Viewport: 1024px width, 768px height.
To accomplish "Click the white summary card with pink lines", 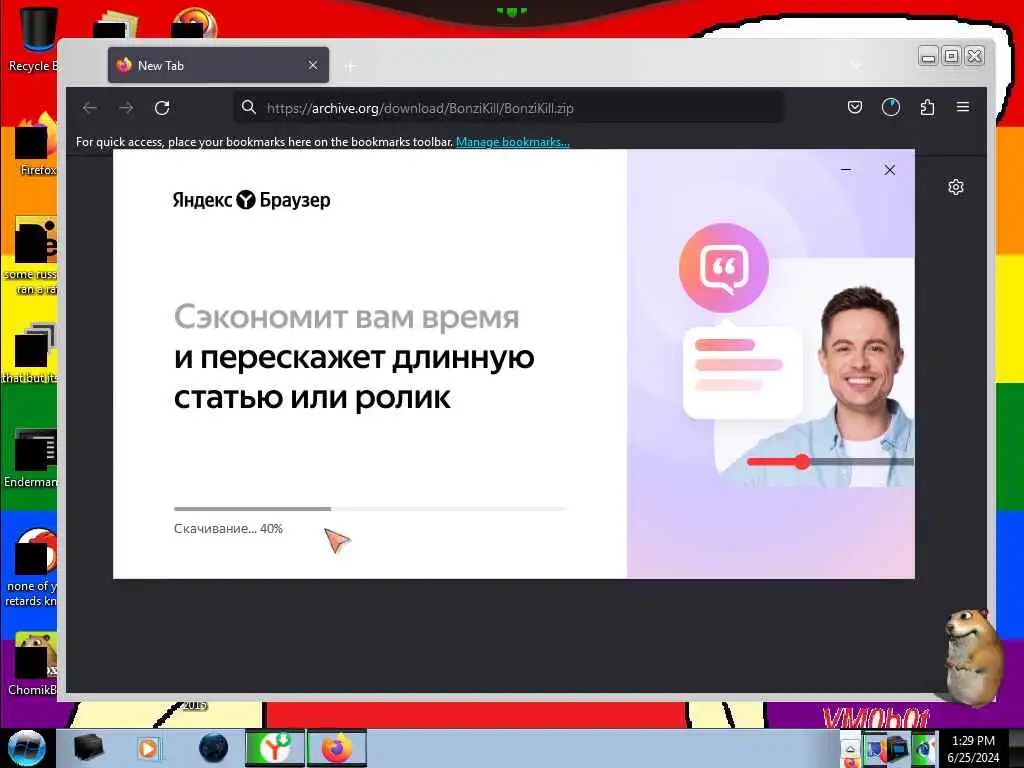I will click(x=743, y=372).
